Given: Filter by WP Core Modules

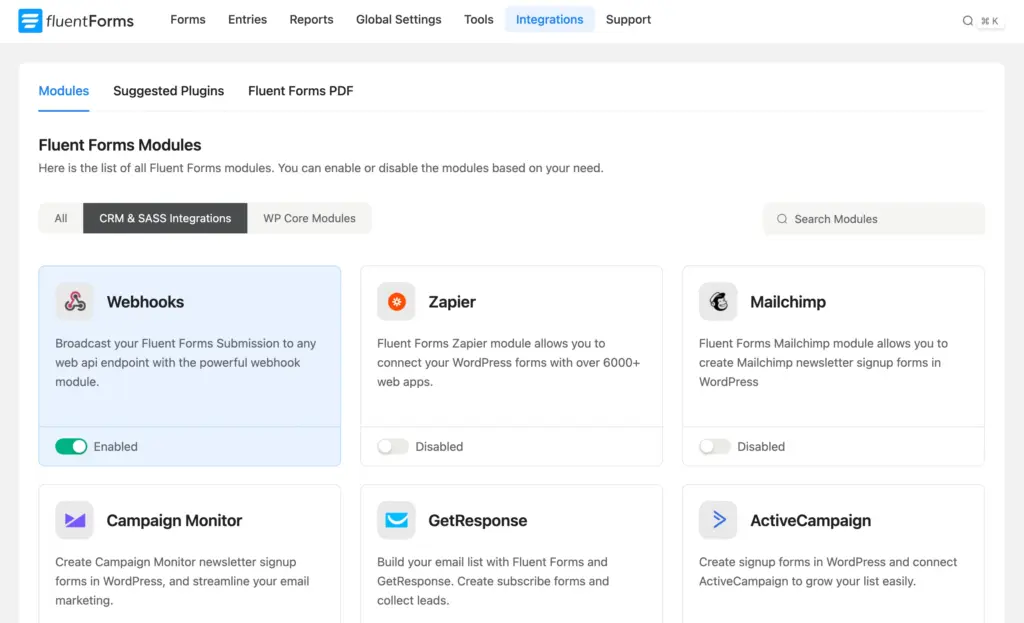Looking at the screenshot, I should 310,218.
